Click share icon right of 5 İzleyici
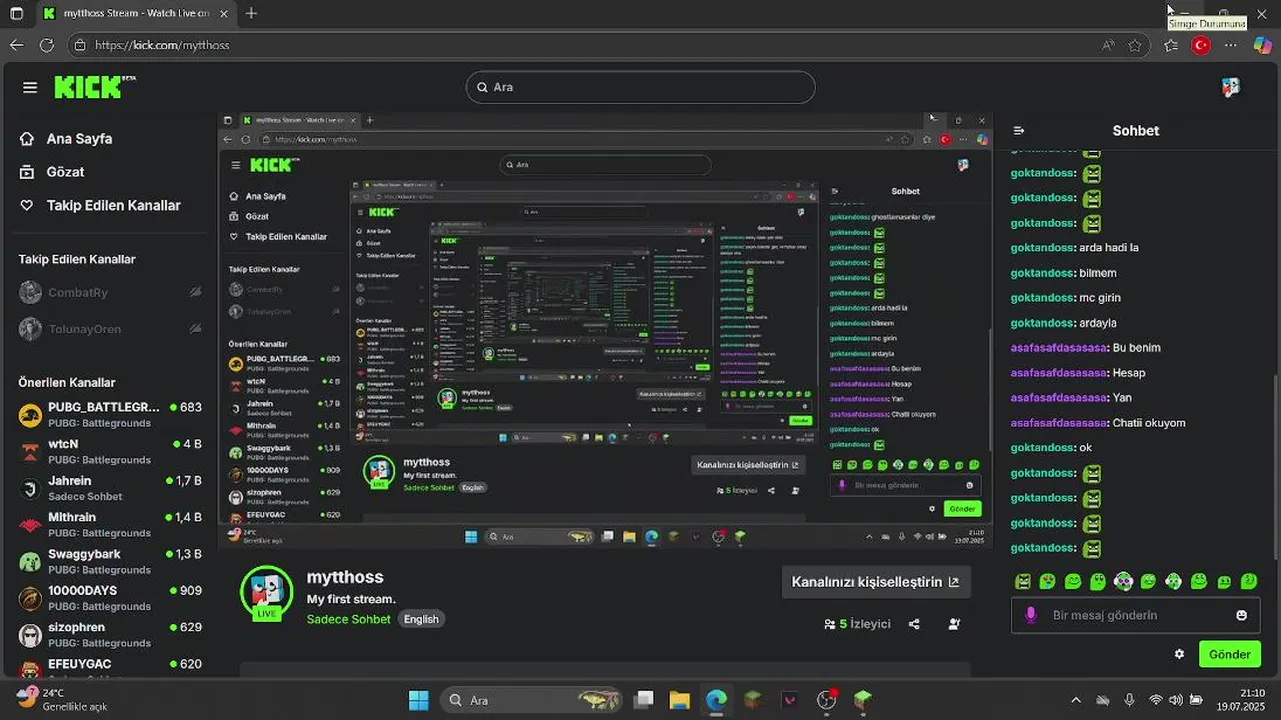Image resolution: width=1281 pixels, height=720 pixels. 914,624
